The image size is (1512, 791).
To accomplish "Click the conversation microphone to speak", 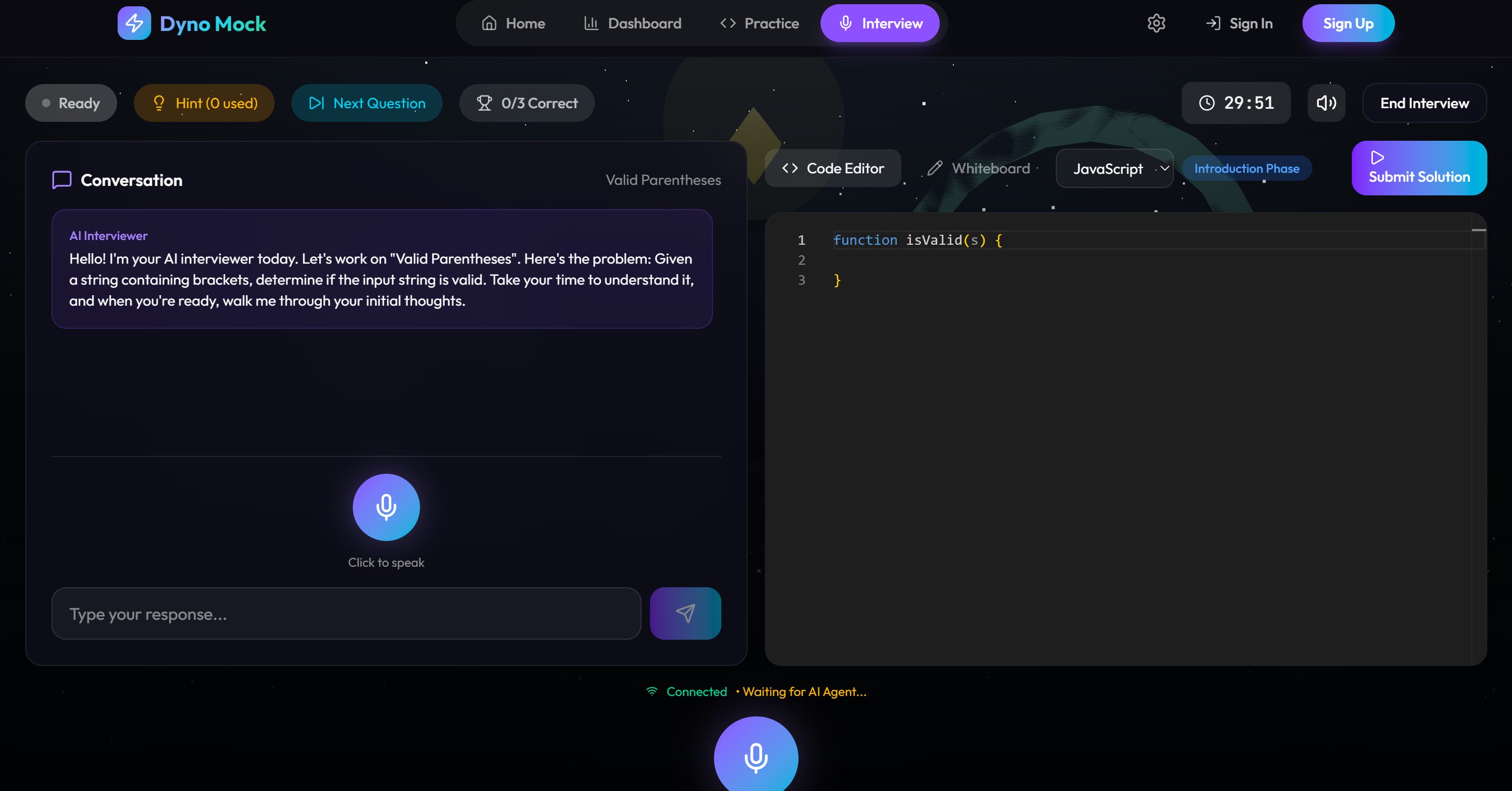I will click(386, 507).
